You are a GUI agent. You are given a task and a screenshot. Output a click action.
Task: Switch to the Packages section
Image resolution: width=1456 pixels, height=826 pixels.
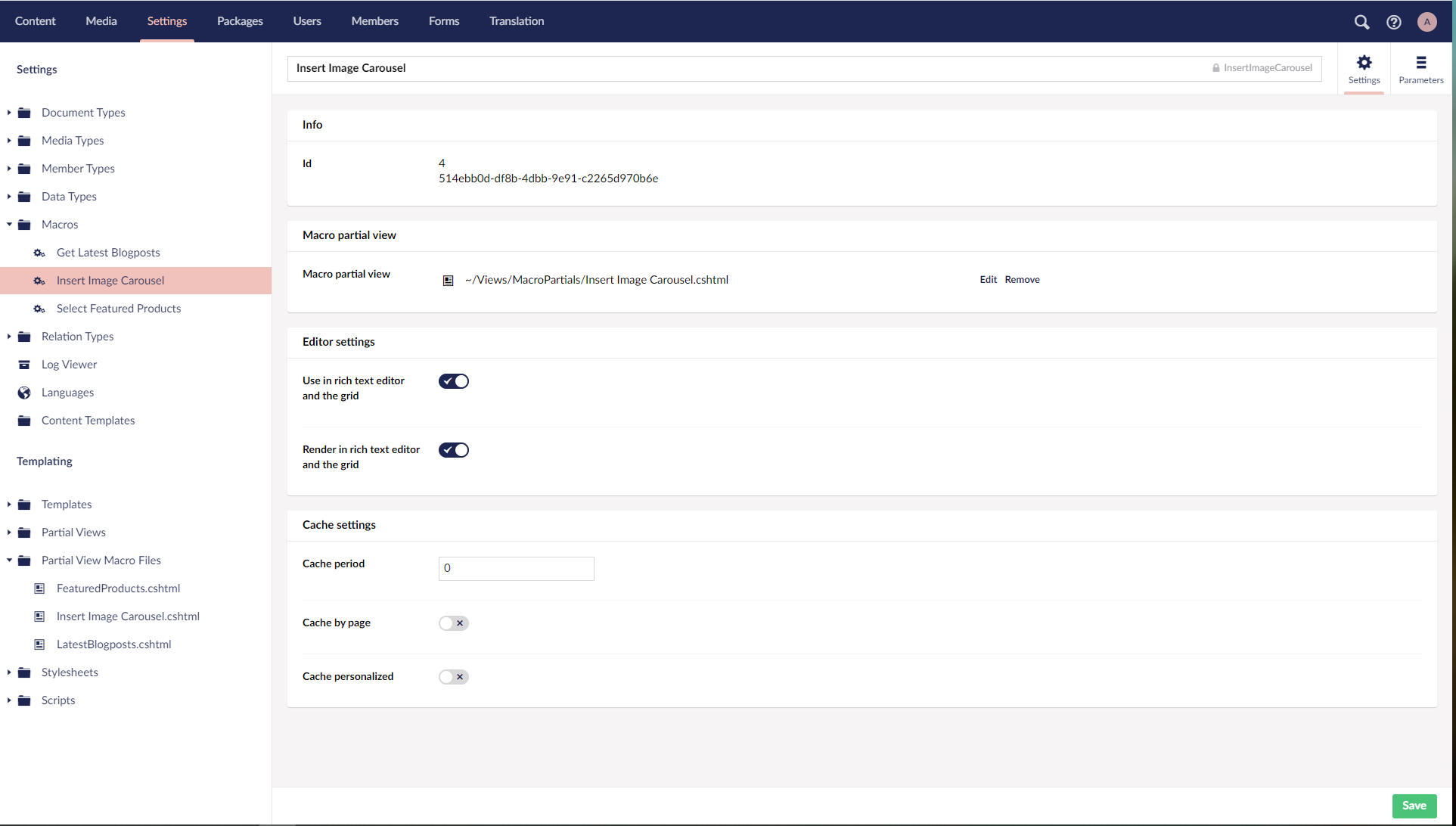point(240,21)
